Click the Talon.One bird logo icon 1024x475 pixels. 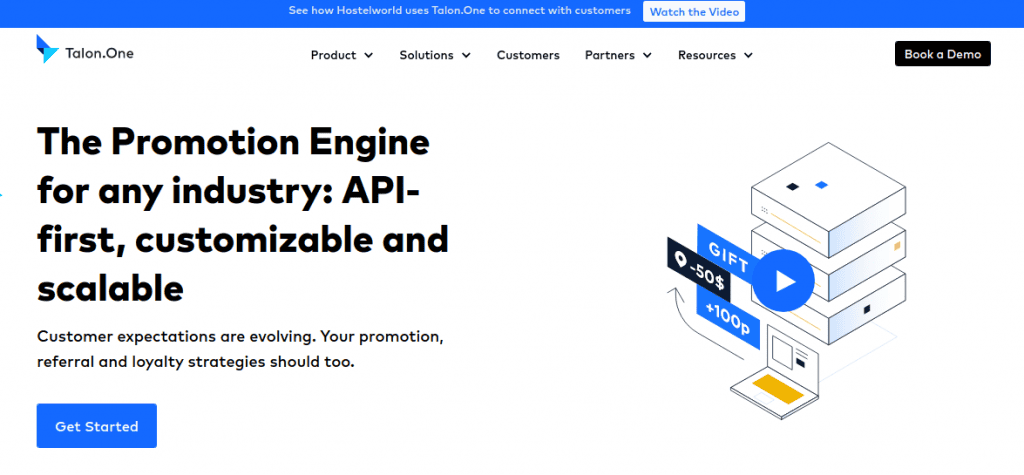[47, 50]
